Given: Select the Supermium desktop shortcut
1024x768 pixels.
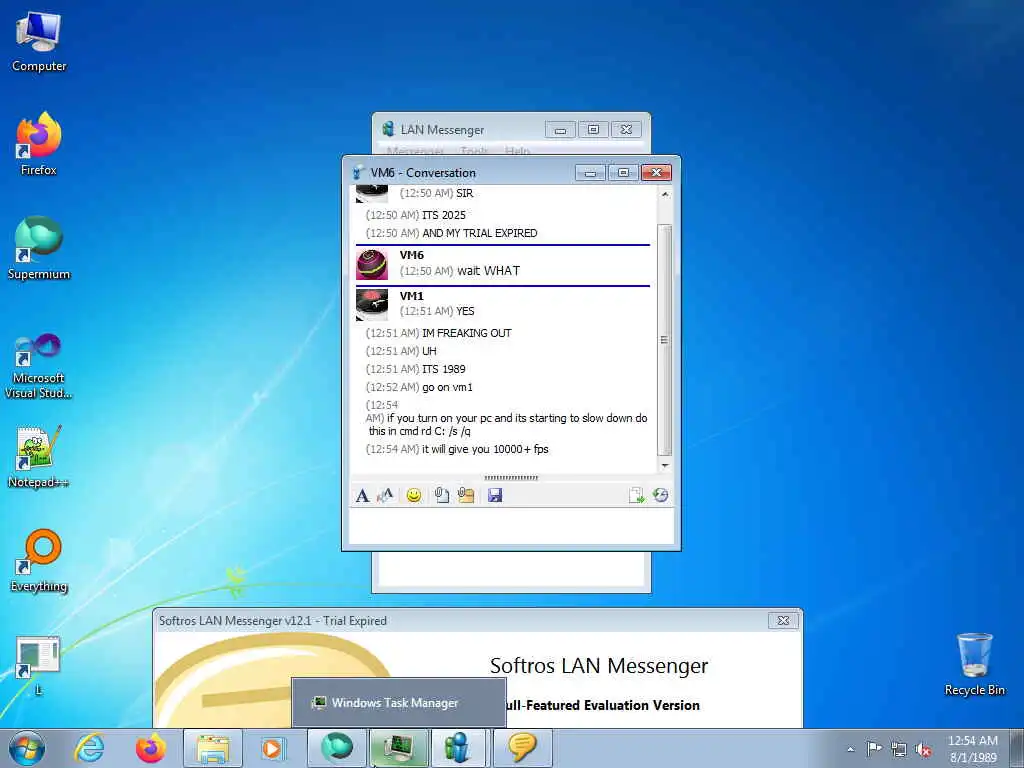Looking at the screenshot, I should coord(39,248).
